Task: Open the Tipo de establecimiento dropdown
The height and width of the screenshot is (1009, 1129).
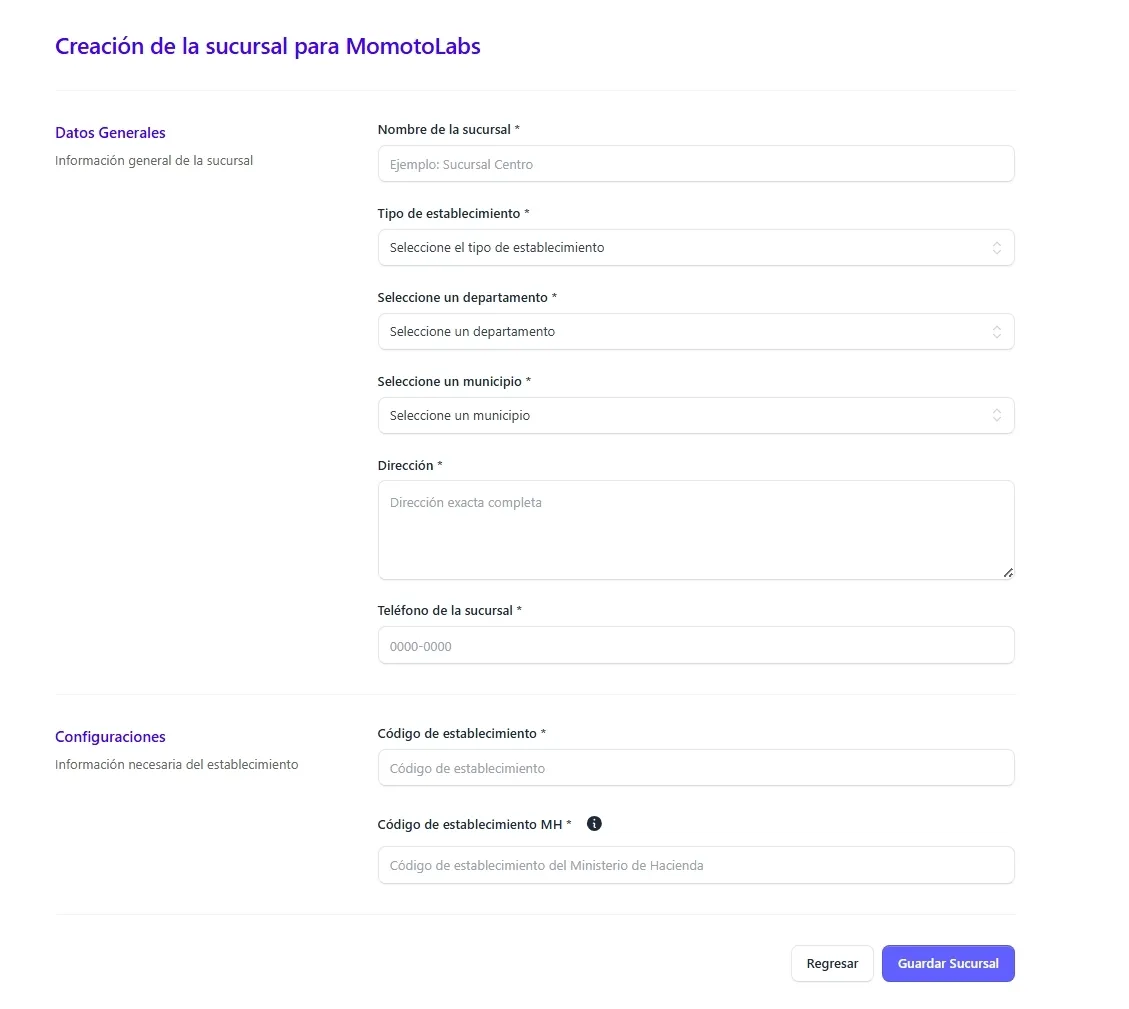Action: pos(696,247)
